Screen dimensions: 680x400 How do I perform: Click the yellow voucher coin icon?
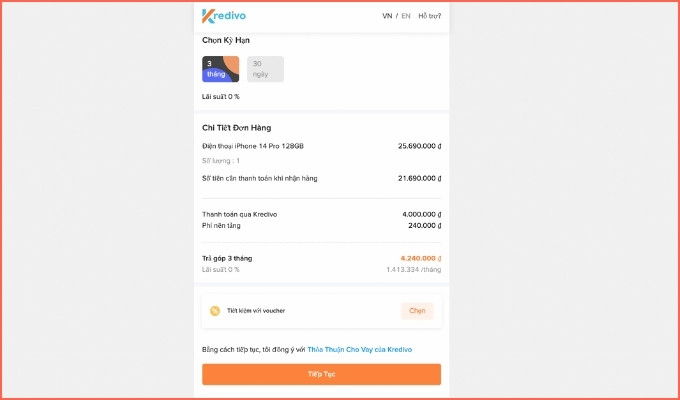215,311
